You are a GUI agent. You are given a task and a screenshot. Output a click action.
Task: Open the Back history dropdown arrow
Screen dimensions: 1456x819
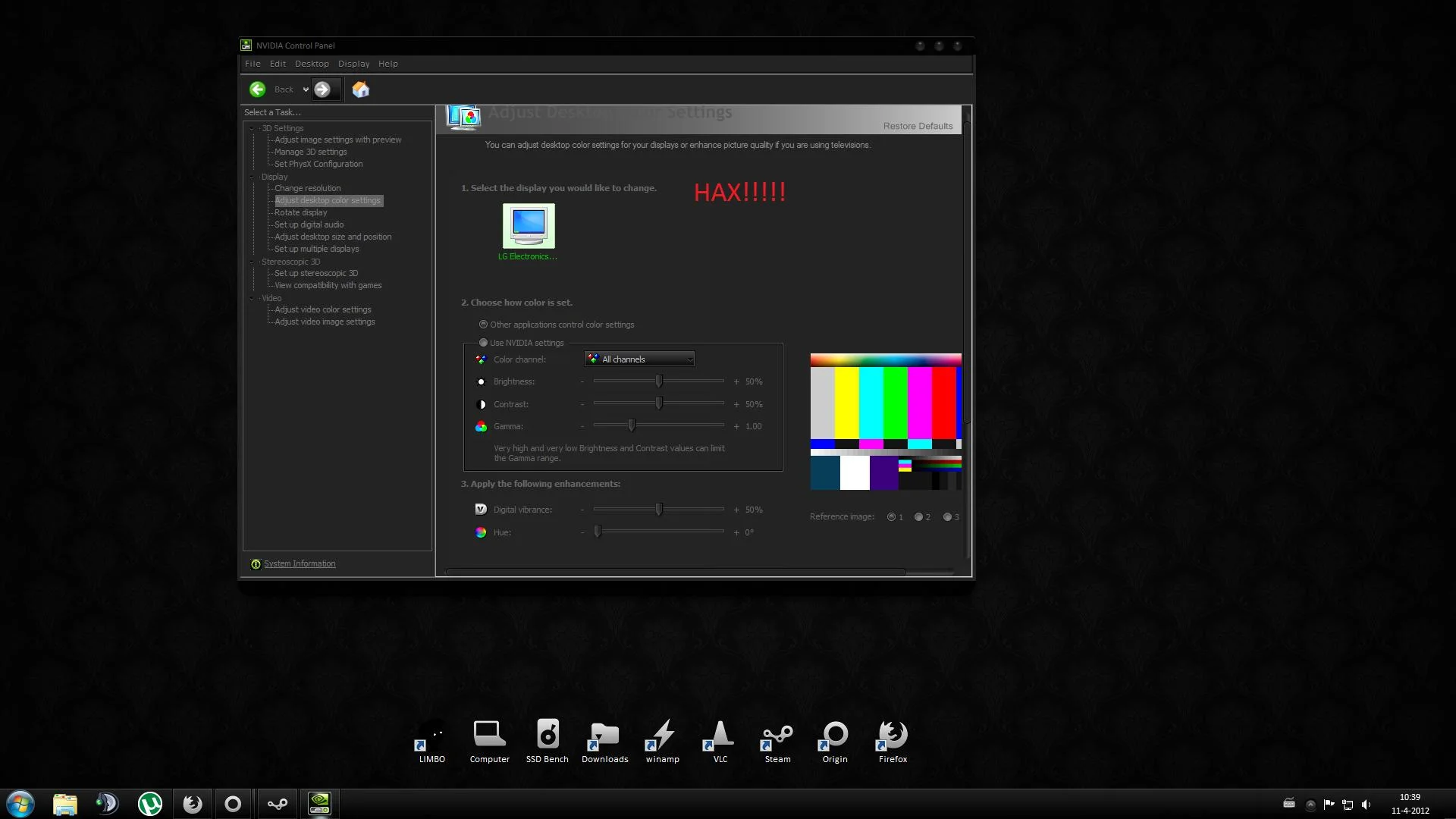[306, 89]
